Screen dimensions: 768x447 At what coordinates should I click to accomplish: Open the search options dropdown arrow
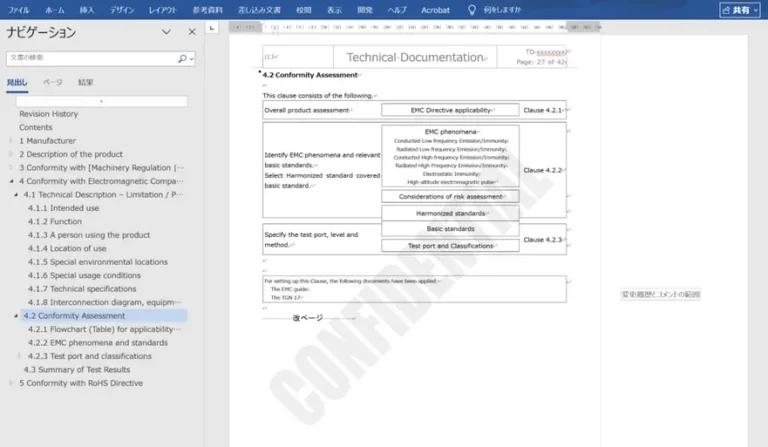point(192,59)
